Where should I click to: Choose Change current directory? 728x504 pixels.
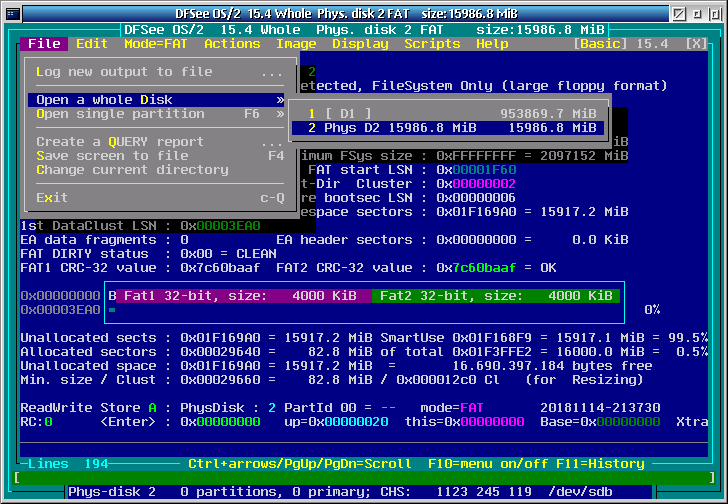coord(156,170)
